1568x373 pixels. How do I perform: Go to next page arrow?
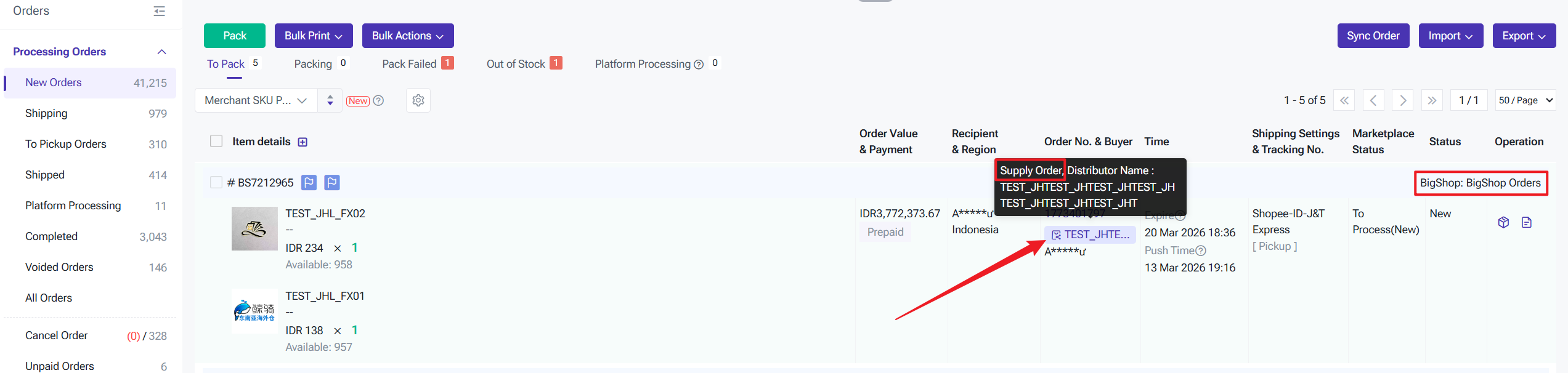tap(1403, 100)
